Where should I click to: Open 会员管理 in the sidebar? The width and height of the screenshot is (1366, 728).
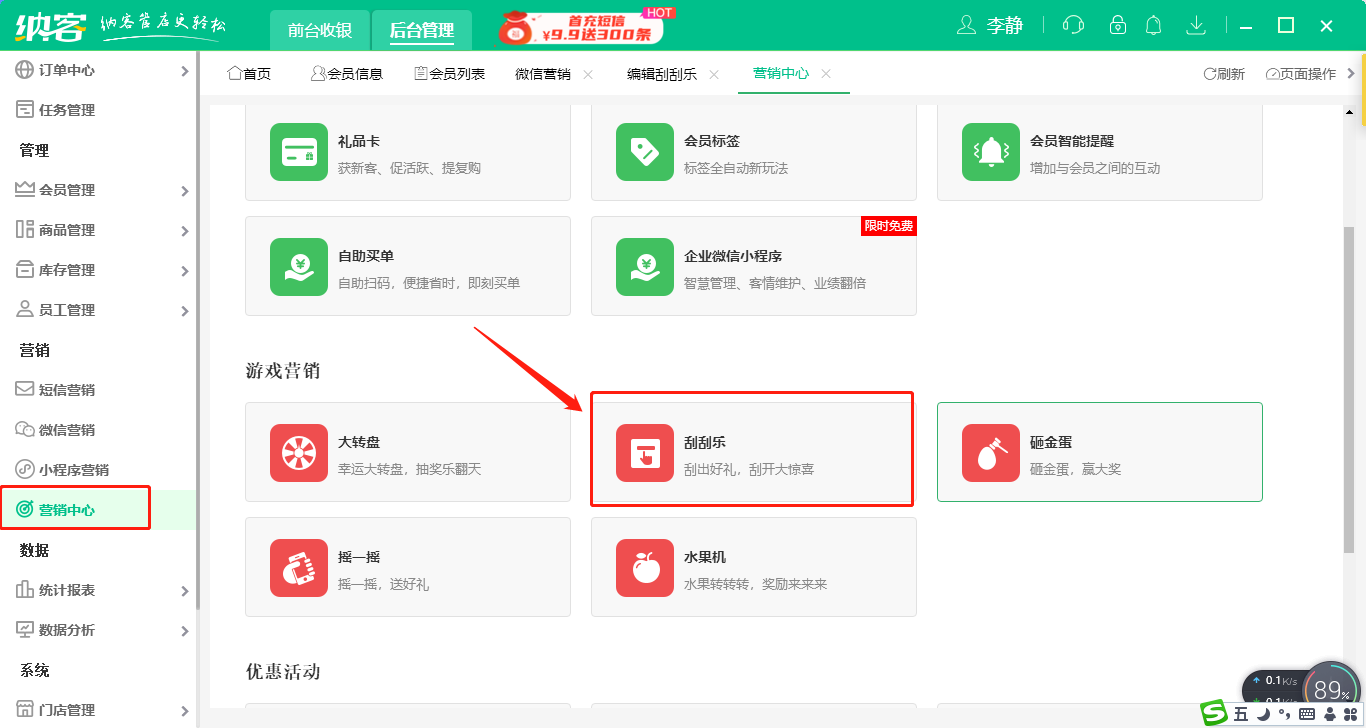100,190
